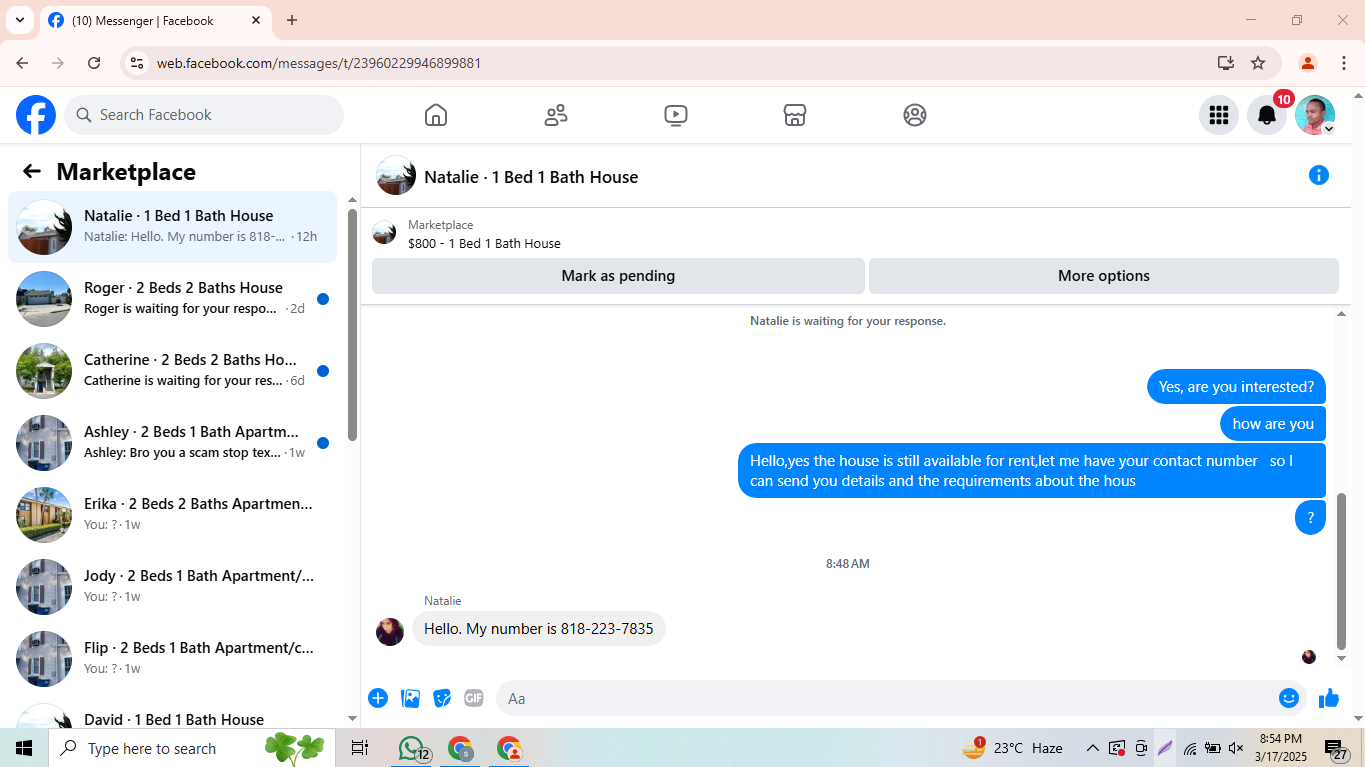Click the address bar URL
1365x767 pixels.
click(x=319, y=63)
